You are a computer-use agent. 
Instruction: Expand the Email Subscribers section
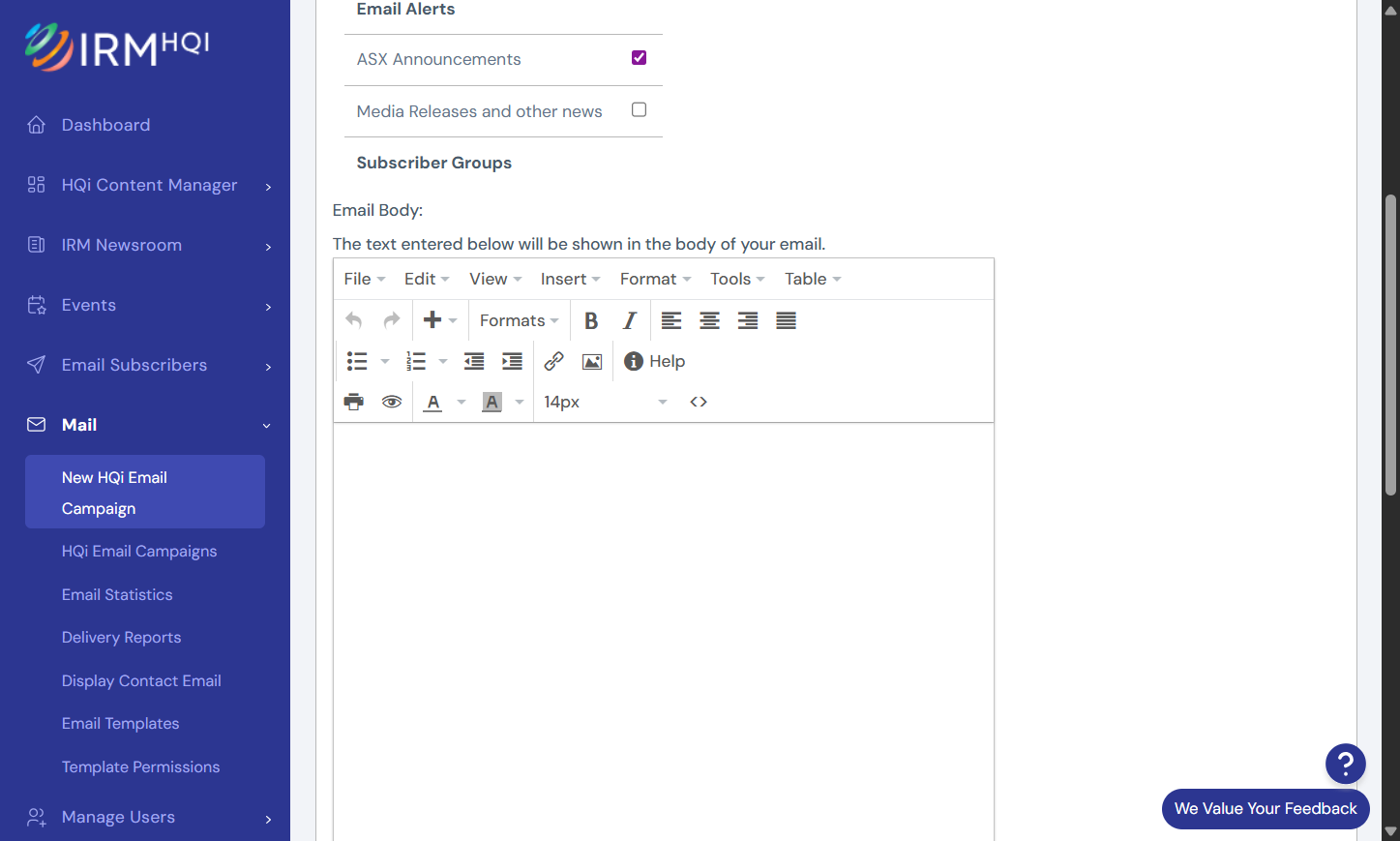click(149, 365)
